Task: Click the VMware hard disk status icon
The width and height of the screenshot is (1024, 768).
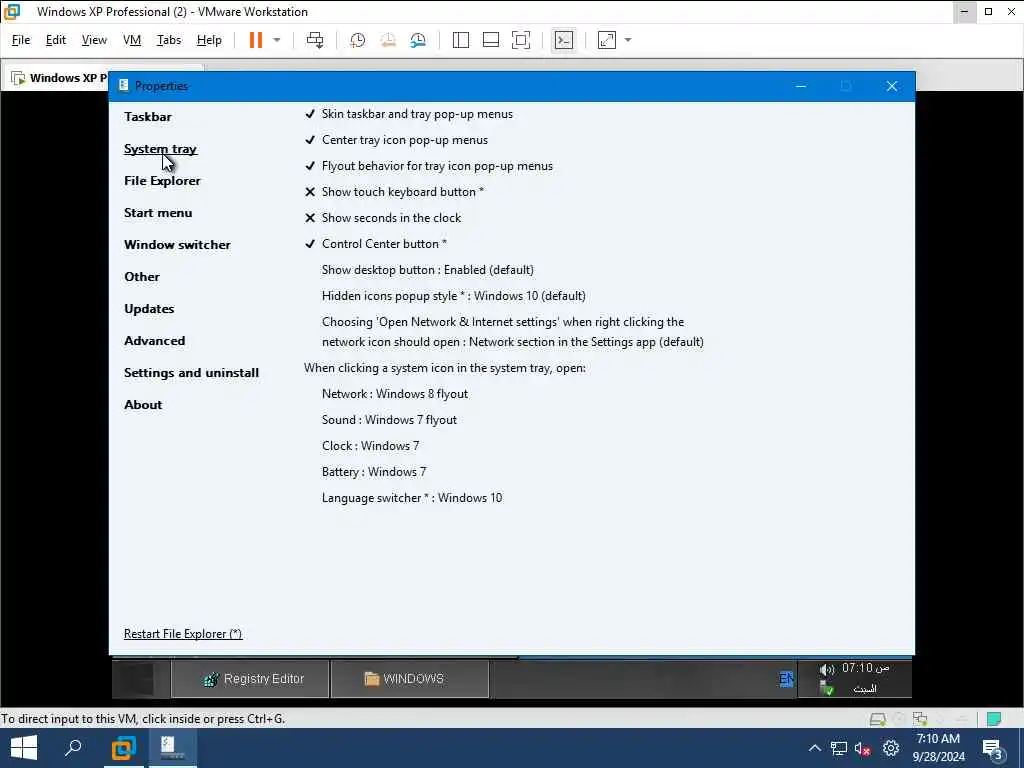Action: click(x=877, y=719)
